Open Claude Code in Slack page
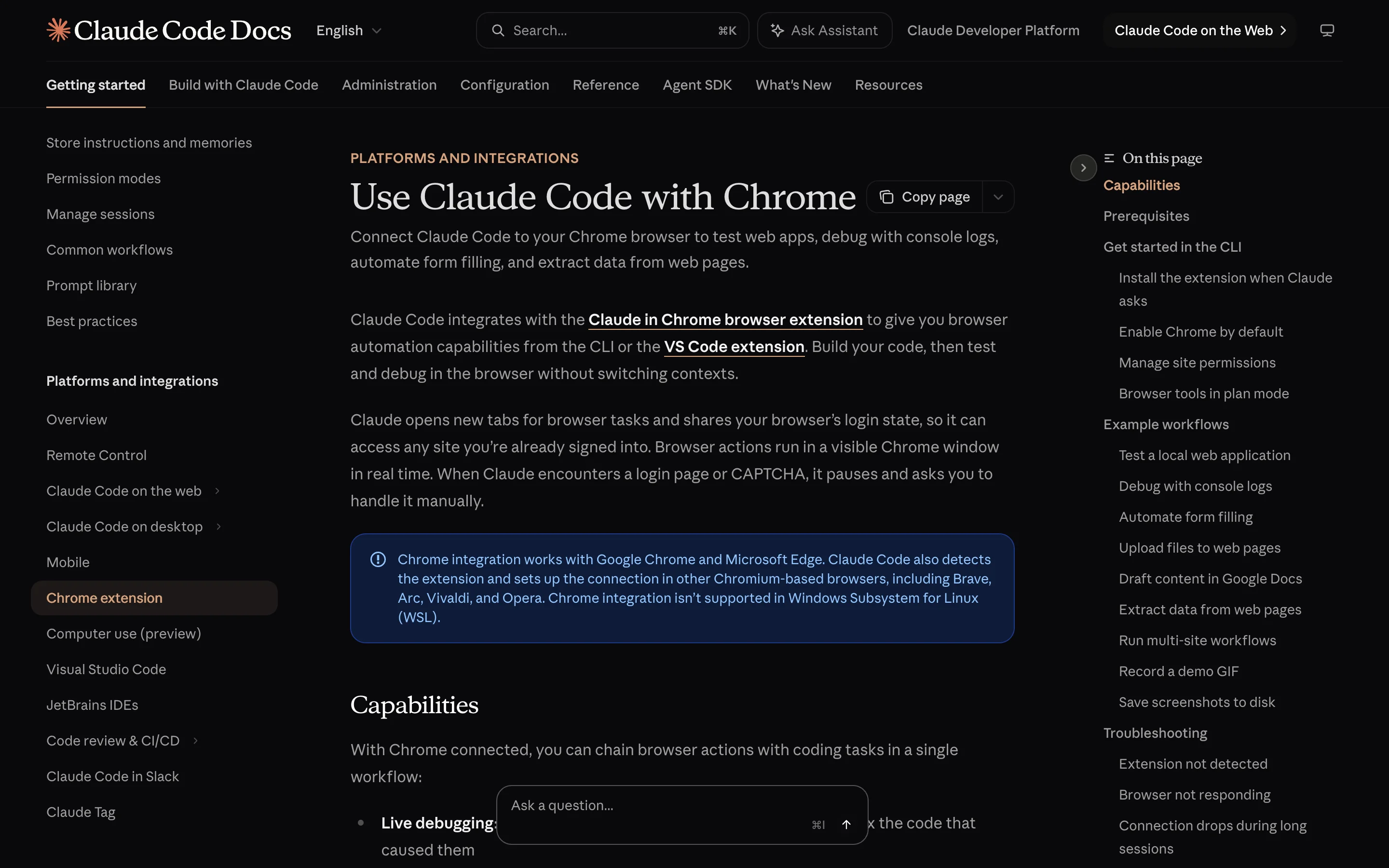 coord(112,776)
